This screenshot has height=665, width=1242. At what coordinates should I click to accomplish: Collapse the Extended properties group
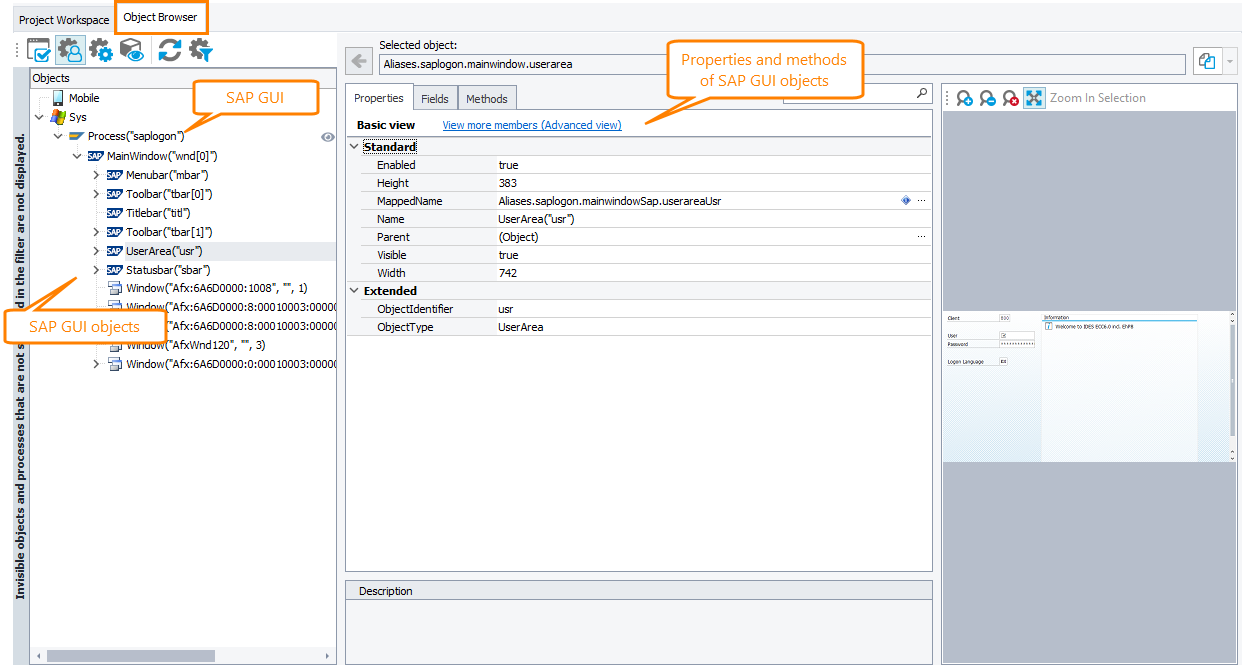(x=353, y=290)
